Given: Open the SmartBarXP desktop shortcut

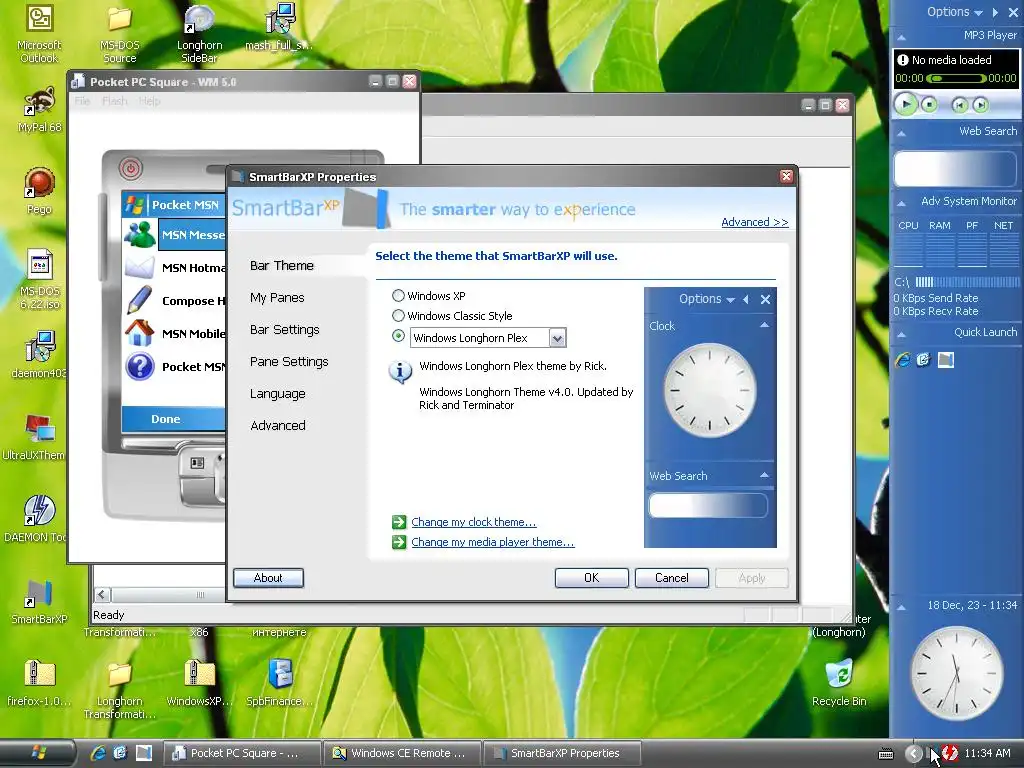Looking at the screenshot, I should point(39,601).
